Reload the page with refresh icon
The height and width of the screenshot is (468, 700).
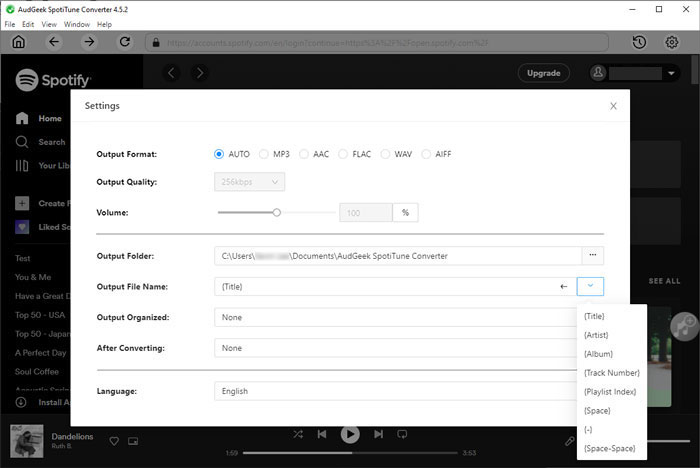pyautogui.click(x=125, y=42)
